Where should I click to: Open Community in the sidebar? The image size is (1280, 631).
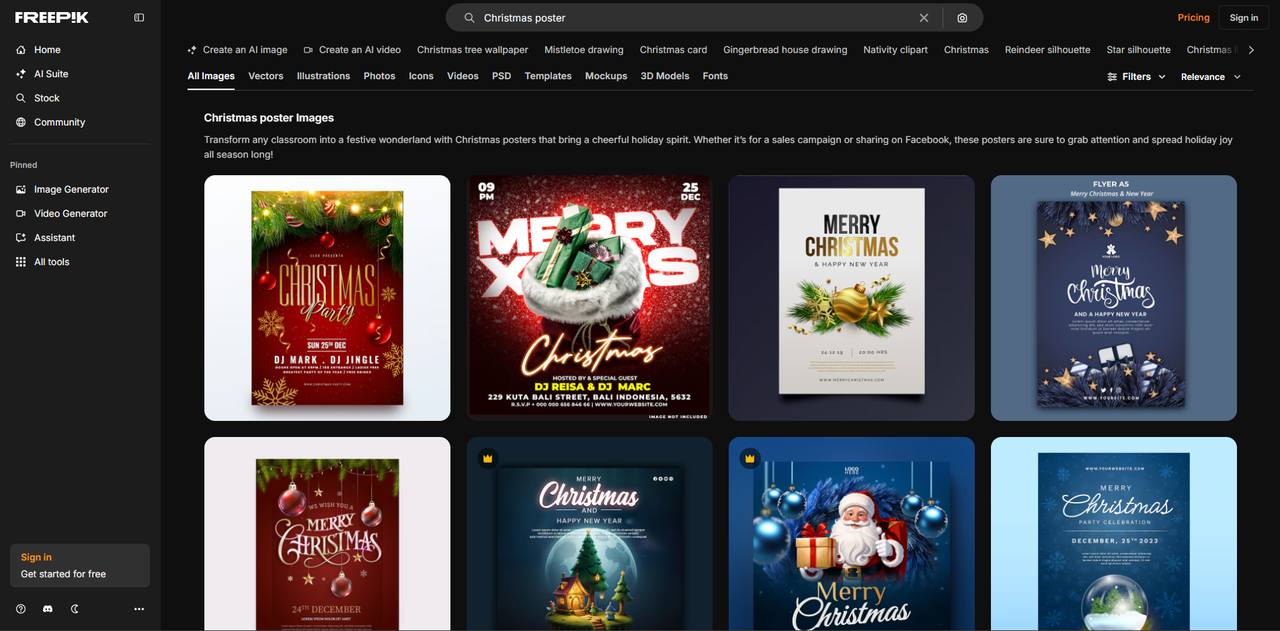click(59, 122)
